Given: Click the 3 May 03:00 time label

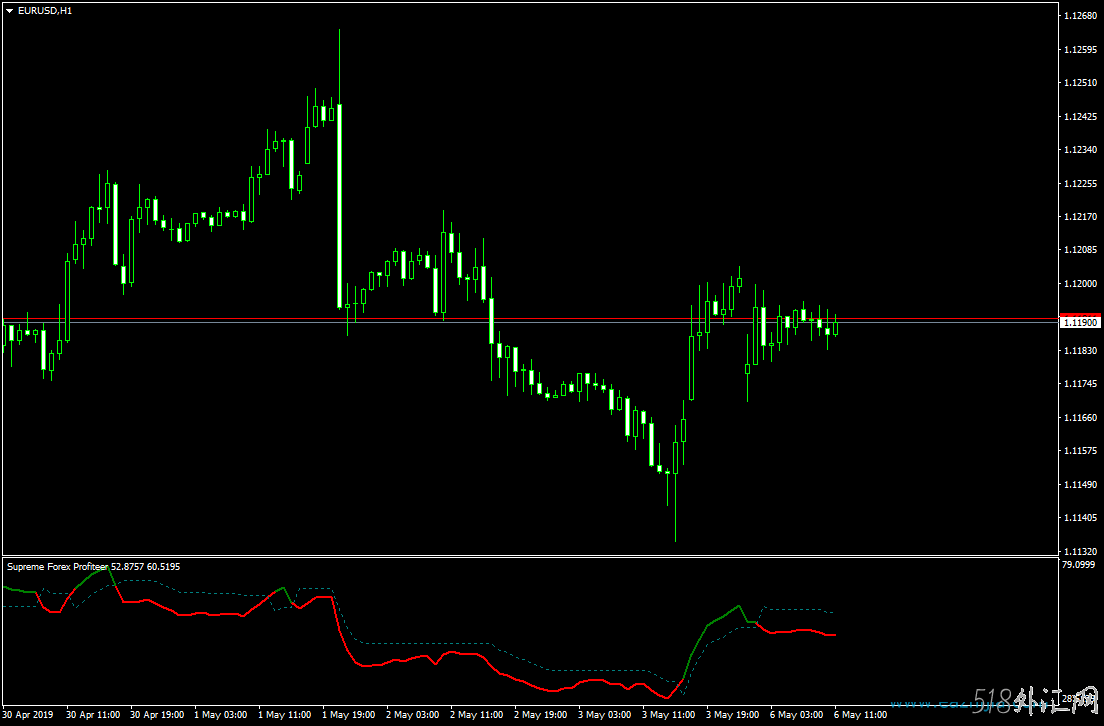Looking at the screenshot, I should tap(606, 715).
